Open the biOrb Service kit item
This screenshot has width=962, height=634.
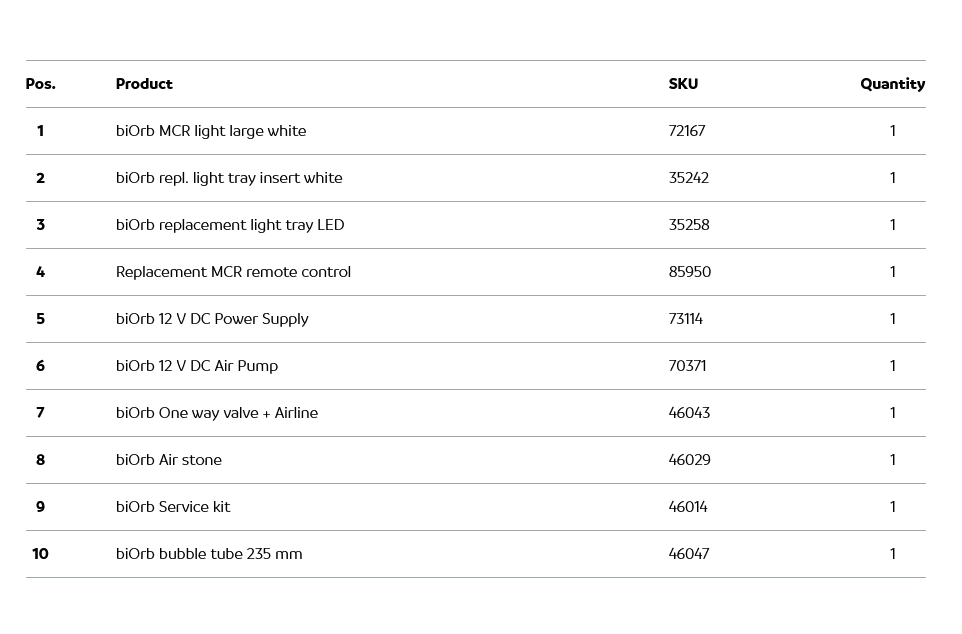pos(173,507)
